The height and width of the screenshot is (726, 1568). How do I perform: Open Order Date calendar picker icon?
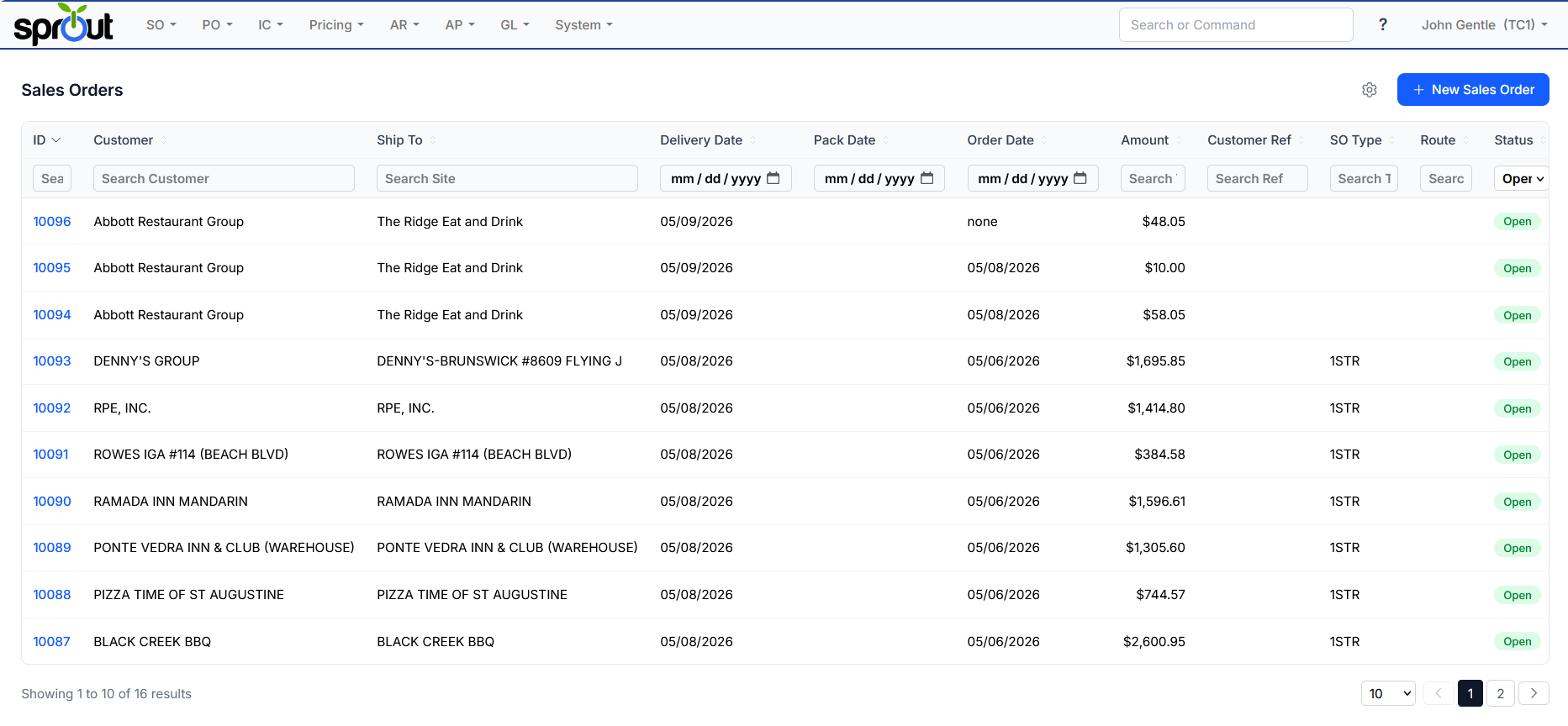1080,178
